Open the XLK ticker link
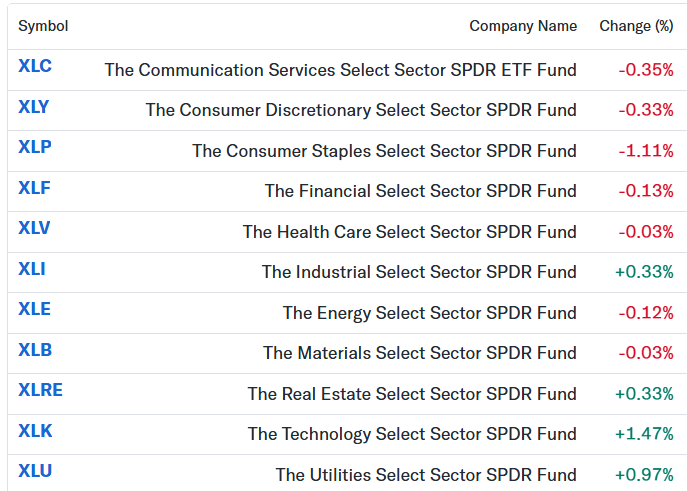The width and height of the screenshot is (687, 491). pos(35,431)
